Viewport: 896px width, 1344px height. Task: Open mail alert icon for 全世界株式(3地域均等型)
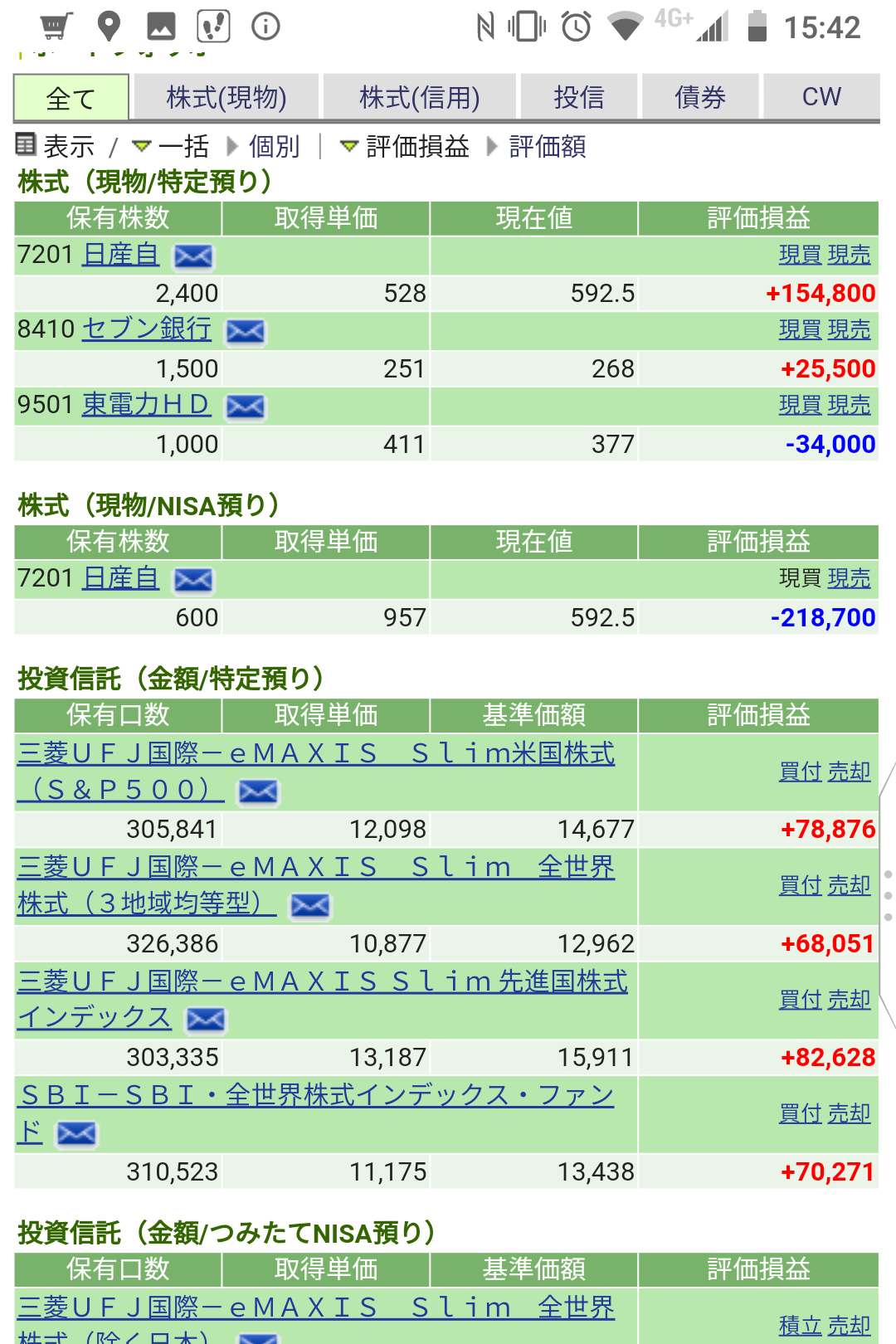310,906
